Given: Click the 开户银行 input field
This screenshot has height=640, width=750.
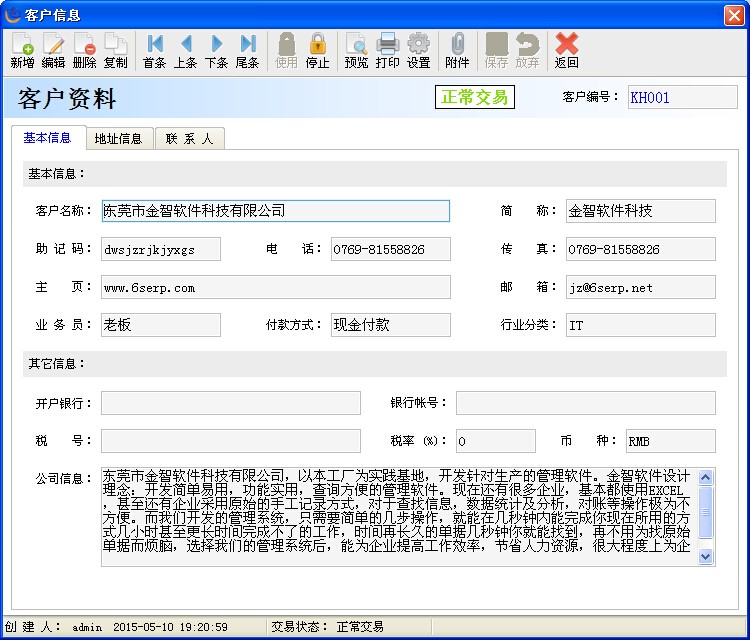Looking at the screenshot, I should coord(230,403).
